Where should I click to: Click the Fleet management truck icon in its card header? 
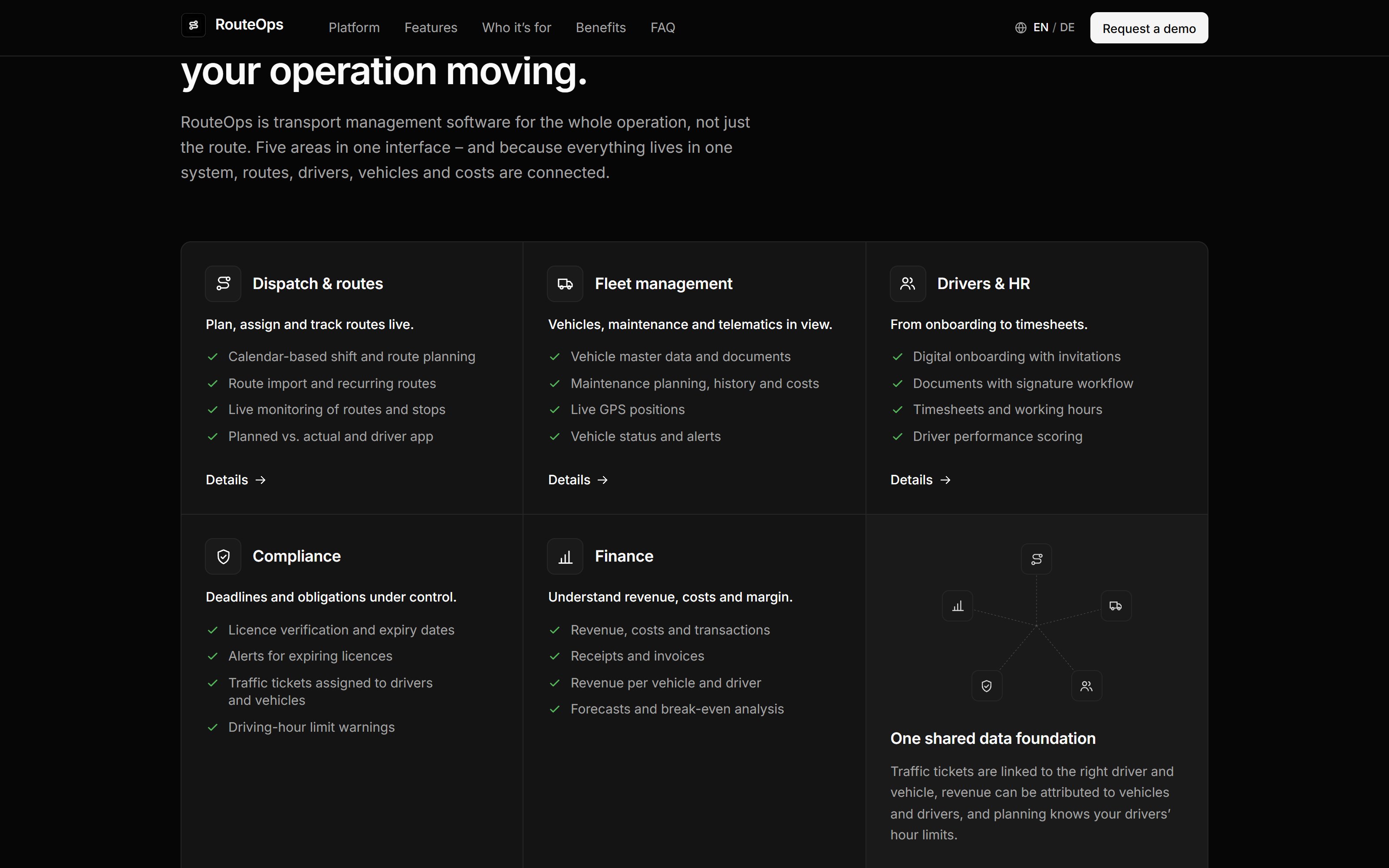(565, 283)
